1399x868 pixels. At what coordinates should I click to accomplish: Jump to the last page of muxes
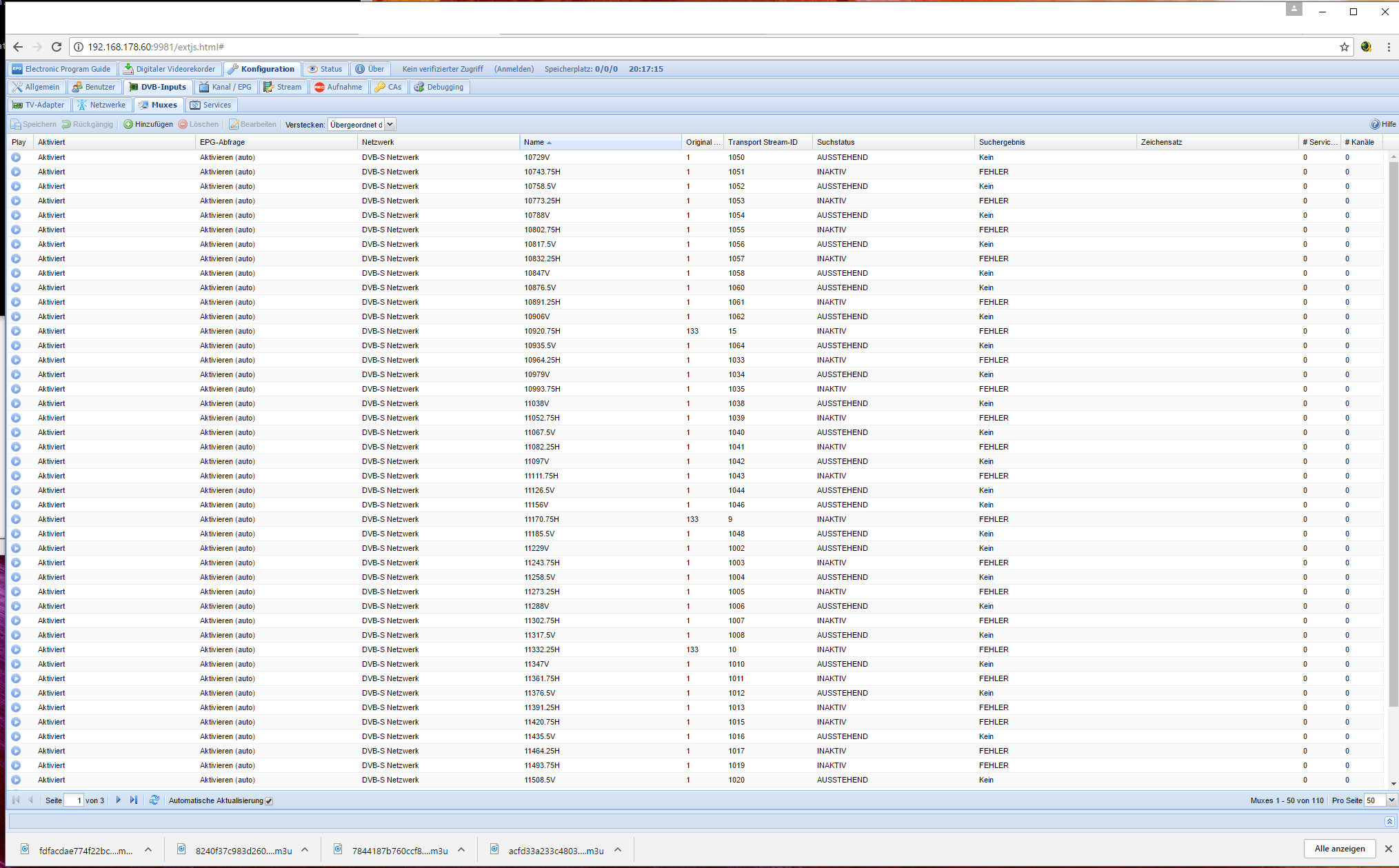(134, 800)
